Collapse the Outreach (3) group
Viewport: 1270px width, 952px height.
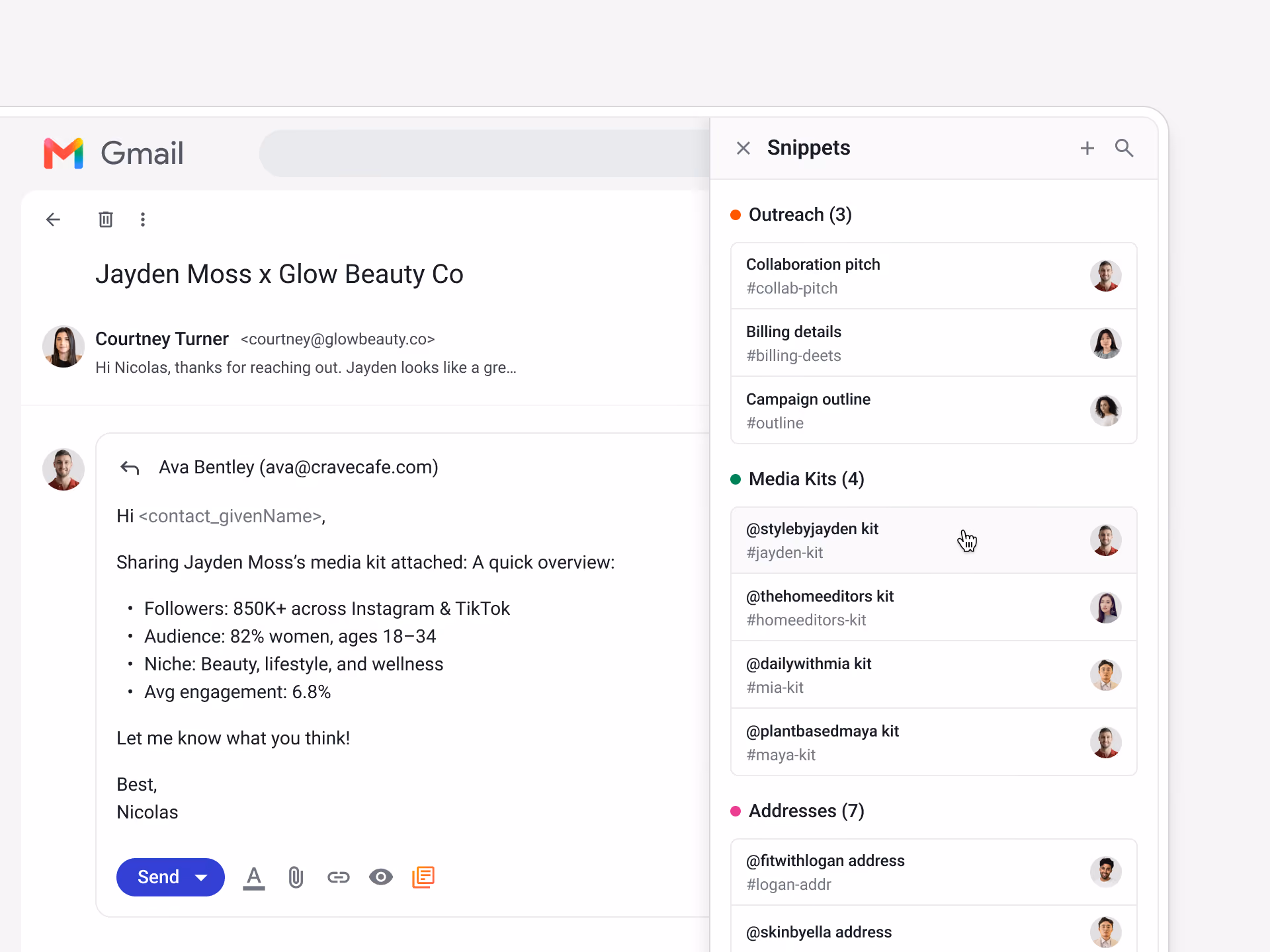coord(791,215)
